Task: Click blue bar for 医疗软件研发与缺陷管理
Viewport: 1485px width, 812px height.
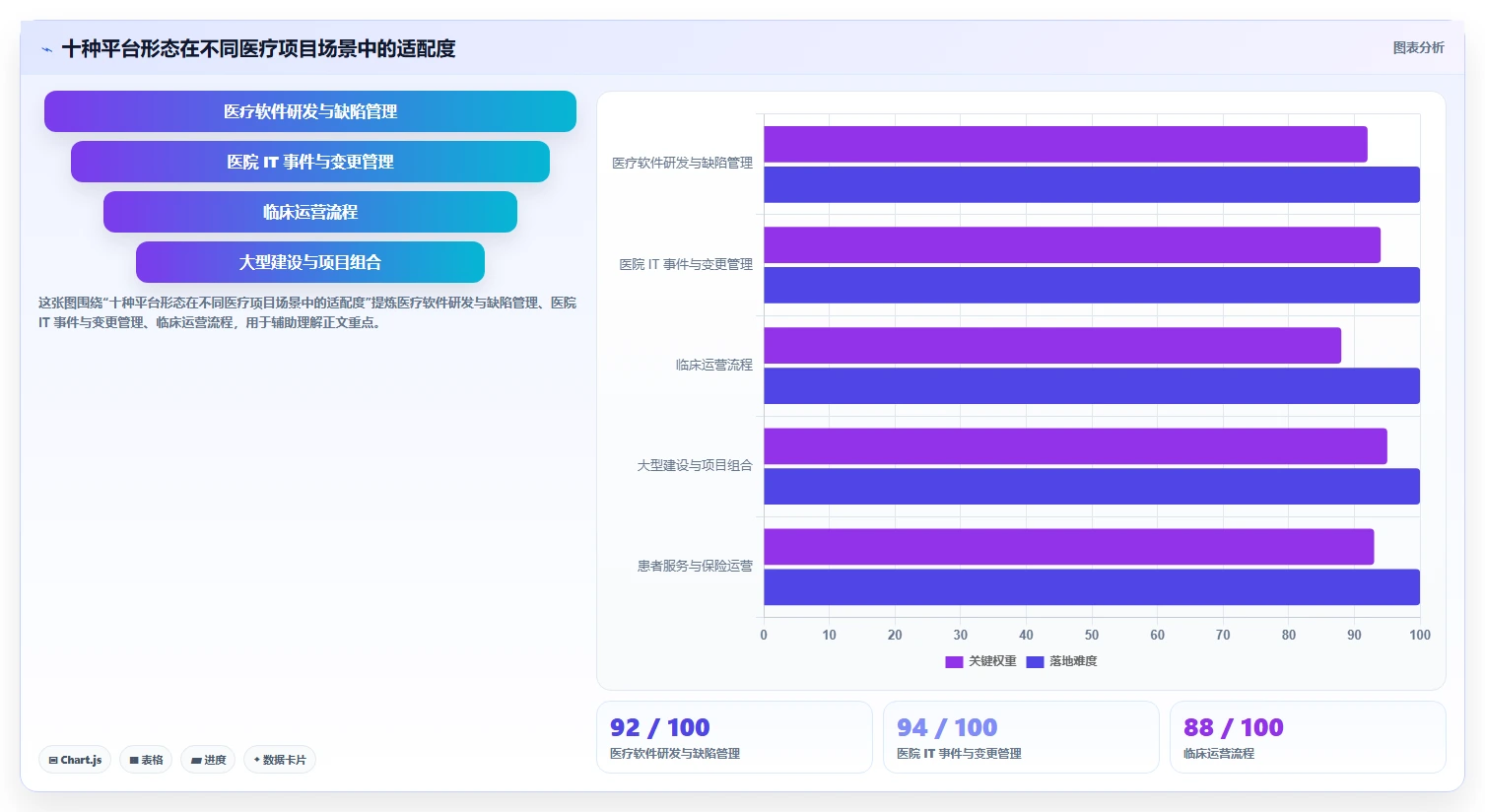Action: (x=1092, y=184)
